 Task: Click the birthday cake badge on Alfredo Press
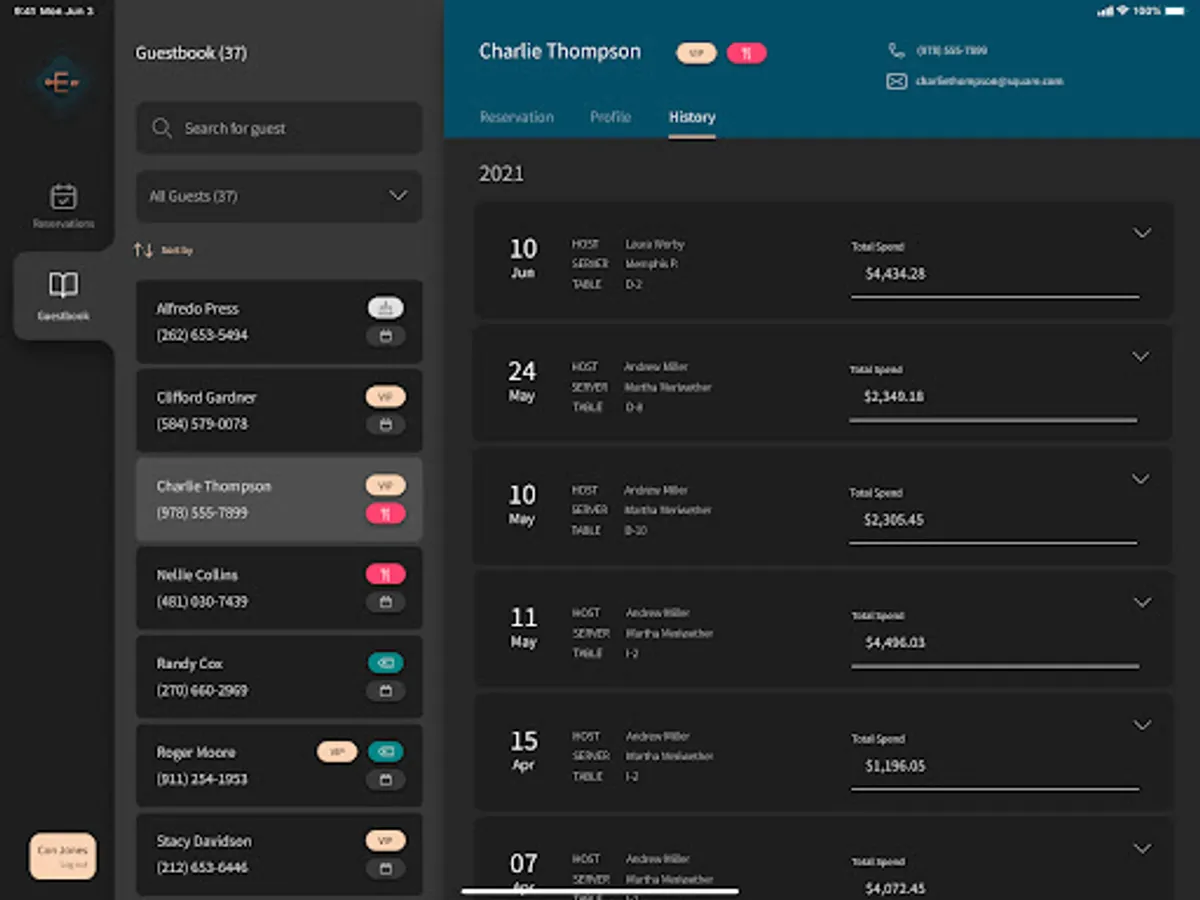coord(386,308)
